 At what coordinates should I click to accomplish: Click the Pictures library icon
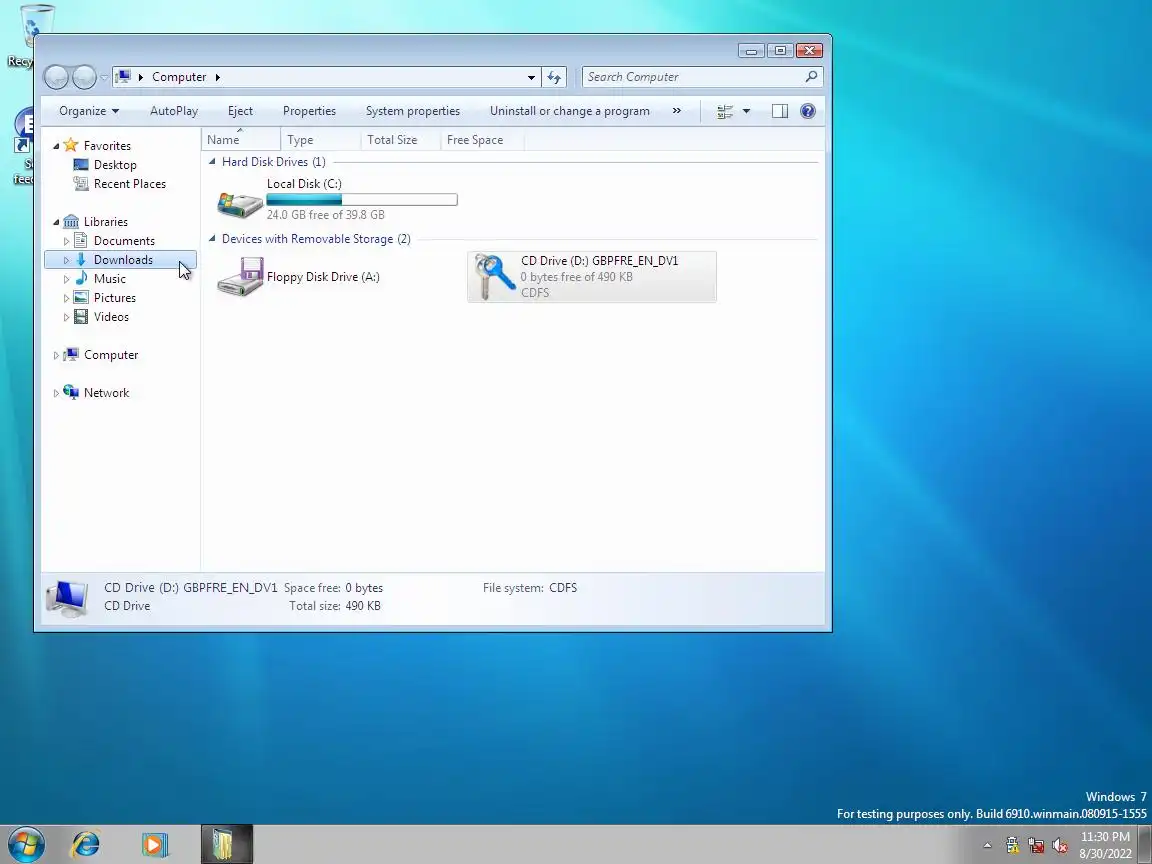(x=82, y=298)
